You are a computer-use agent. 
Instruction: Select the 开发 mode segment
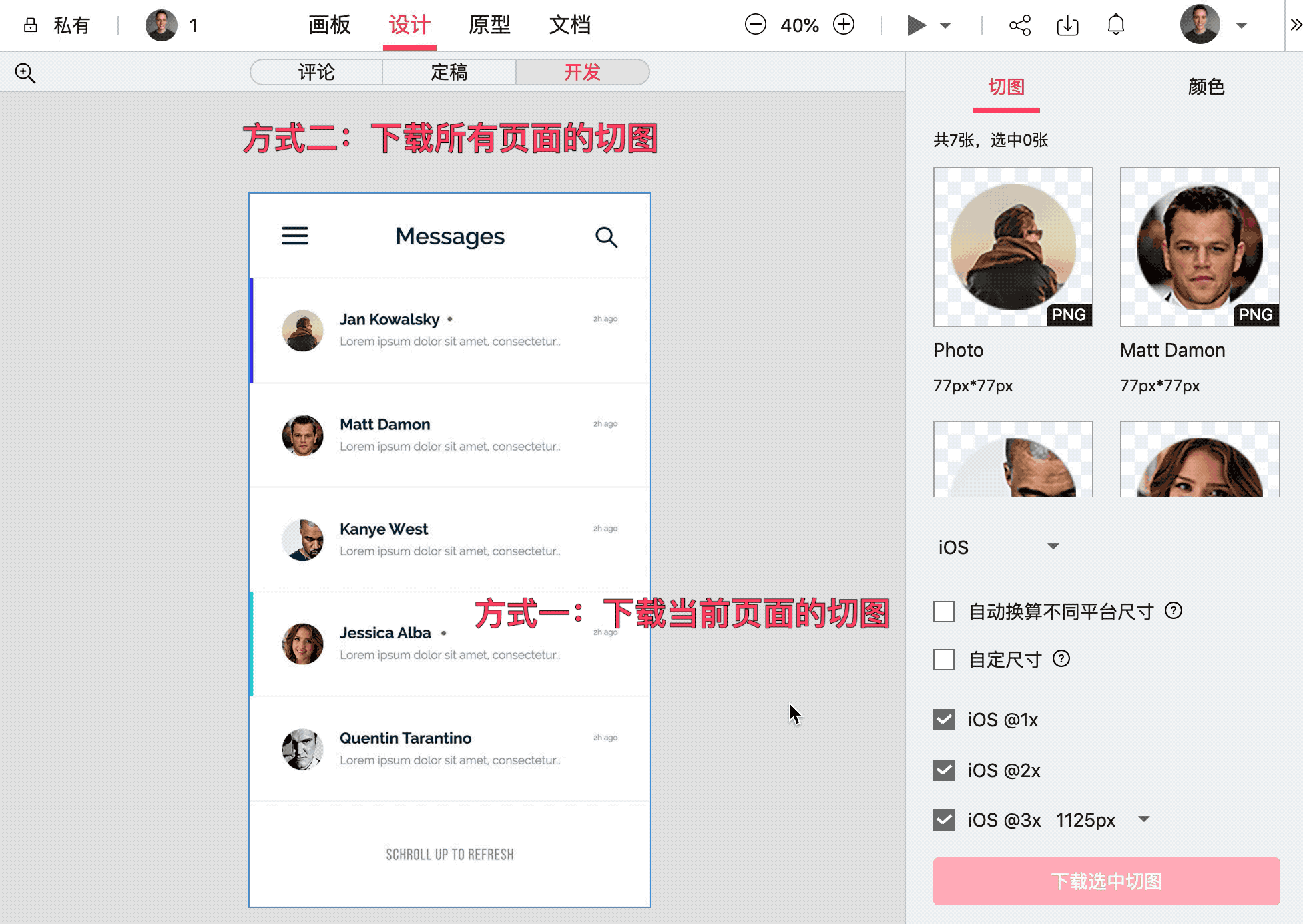click(583, 72)
